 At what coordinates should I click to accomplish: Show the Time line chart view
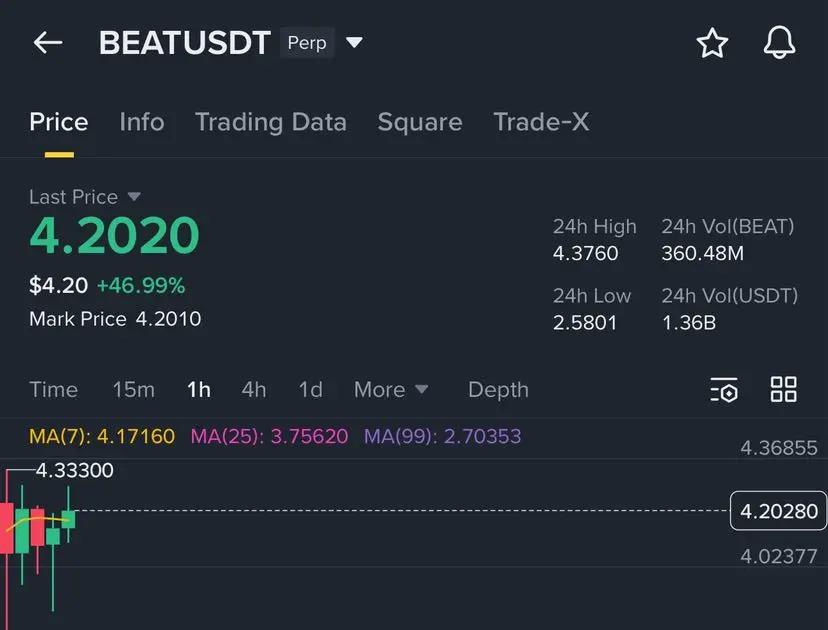pyautogui.click(x=53, y=390)
